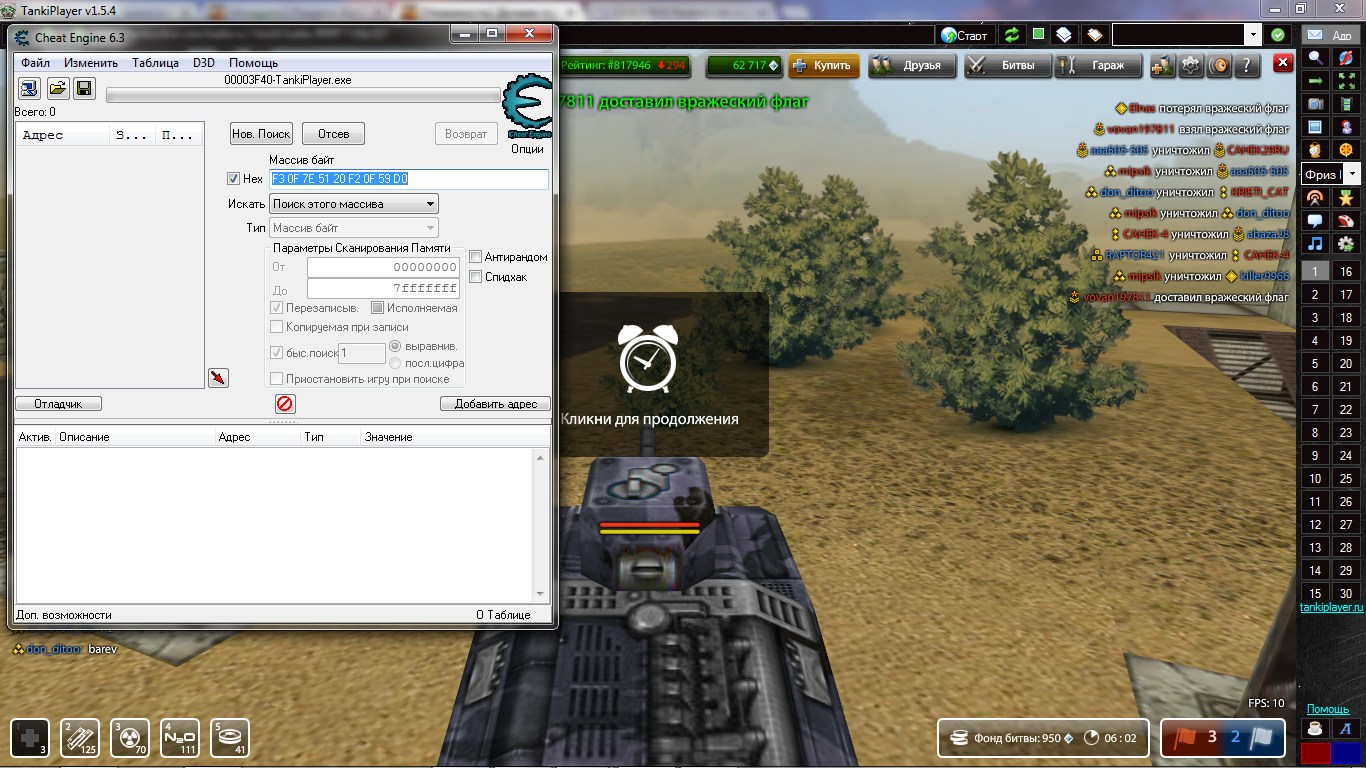Click the film strip video sidebar icon
Viewport: 1366px width, 768px height.
pos(1346,104)
